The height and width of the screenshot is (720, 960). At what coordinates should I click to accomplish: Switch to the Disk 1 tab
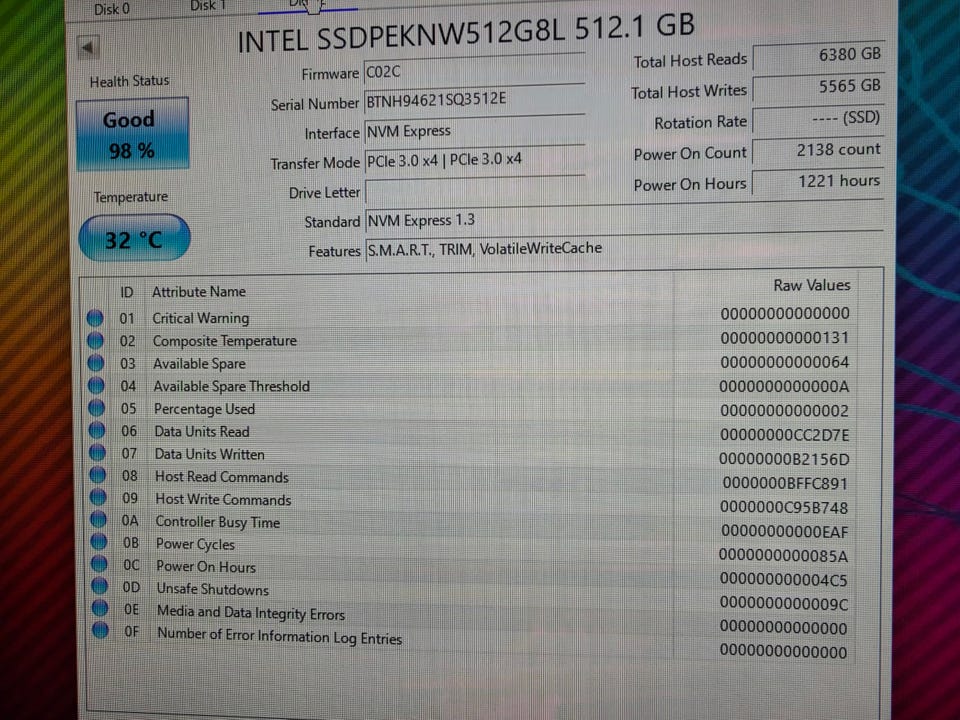click(x=208, y=6)
